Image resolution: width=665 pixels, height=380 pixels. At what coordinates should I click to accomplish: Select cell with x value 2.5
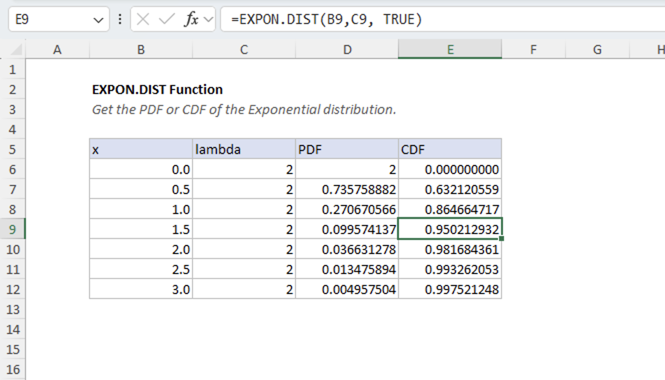coord(141,269)
